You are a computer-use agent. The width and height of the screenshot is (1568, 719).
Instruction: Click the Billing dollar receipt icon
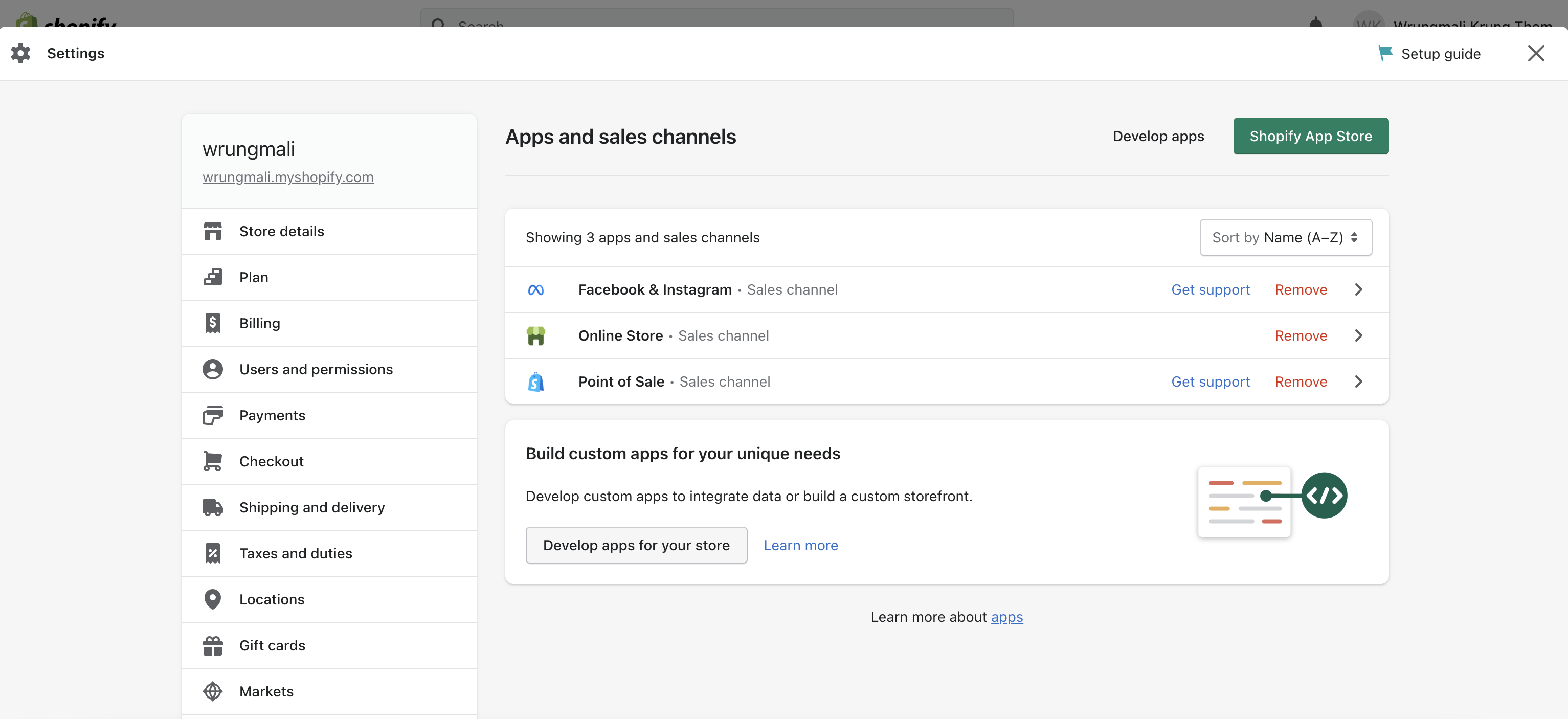click(x=212, y=323)
